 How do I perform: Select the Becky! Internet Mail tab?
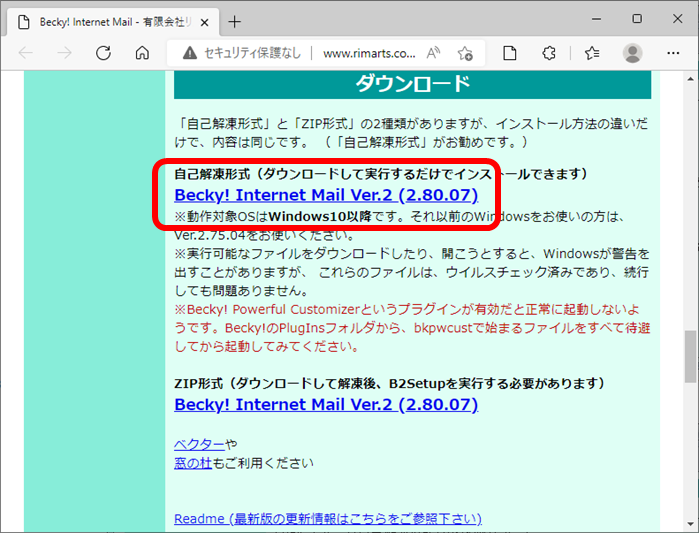111,22
